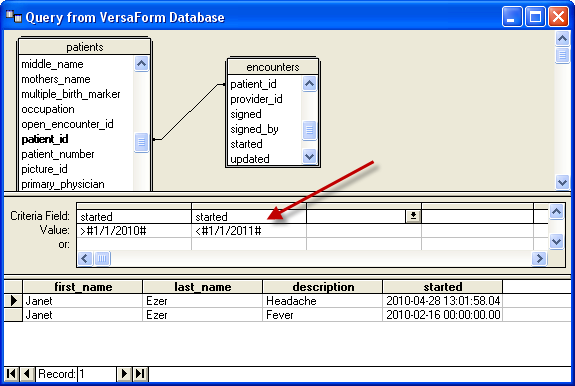The height and width of the screenshot is (386, 575).
Task: Click the patients list scrollbar thumb
Action: [x=141, y=142]
